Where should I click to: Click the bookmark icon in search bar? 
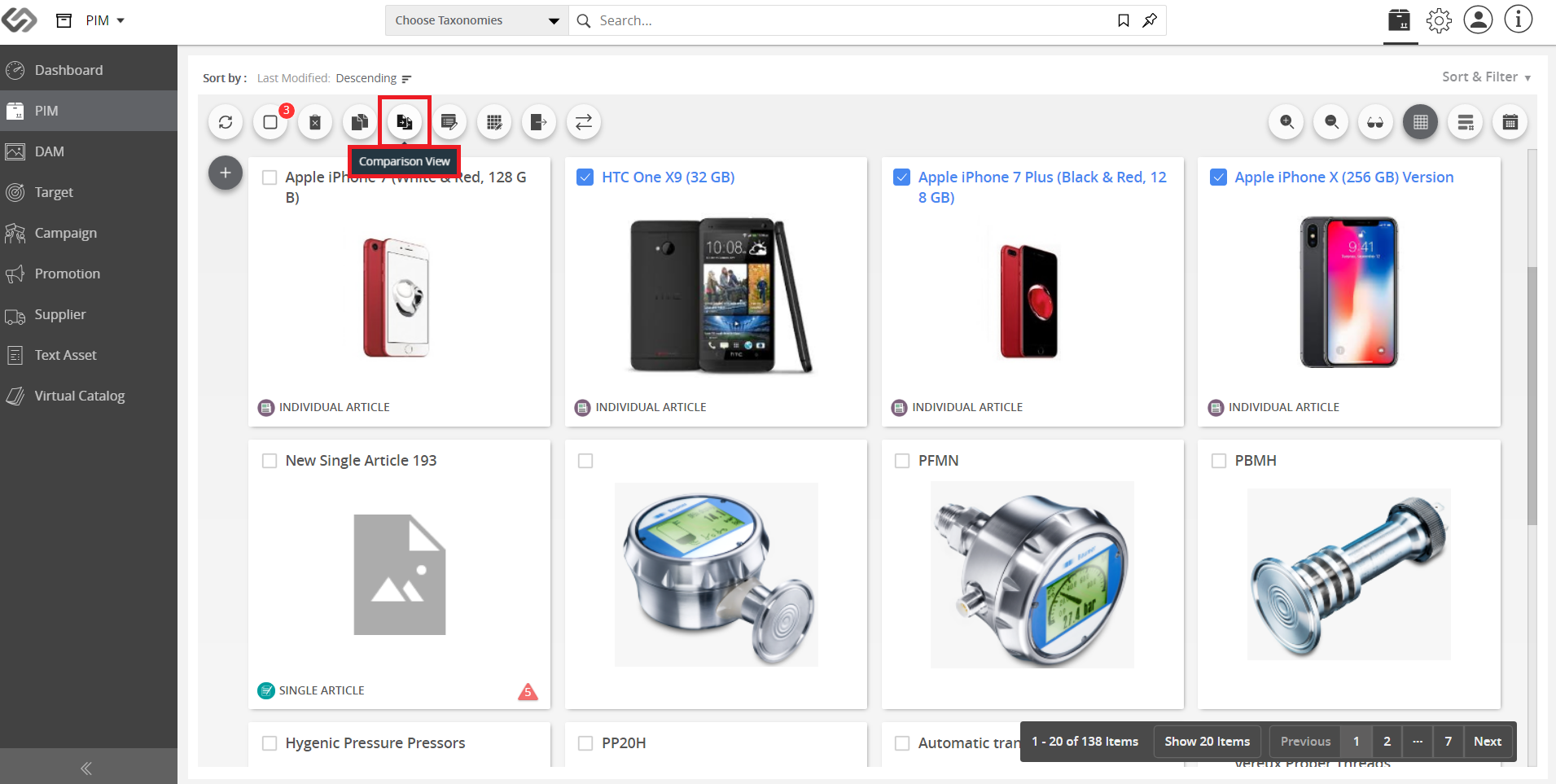pyautogui.click(x=1124, y=20)
